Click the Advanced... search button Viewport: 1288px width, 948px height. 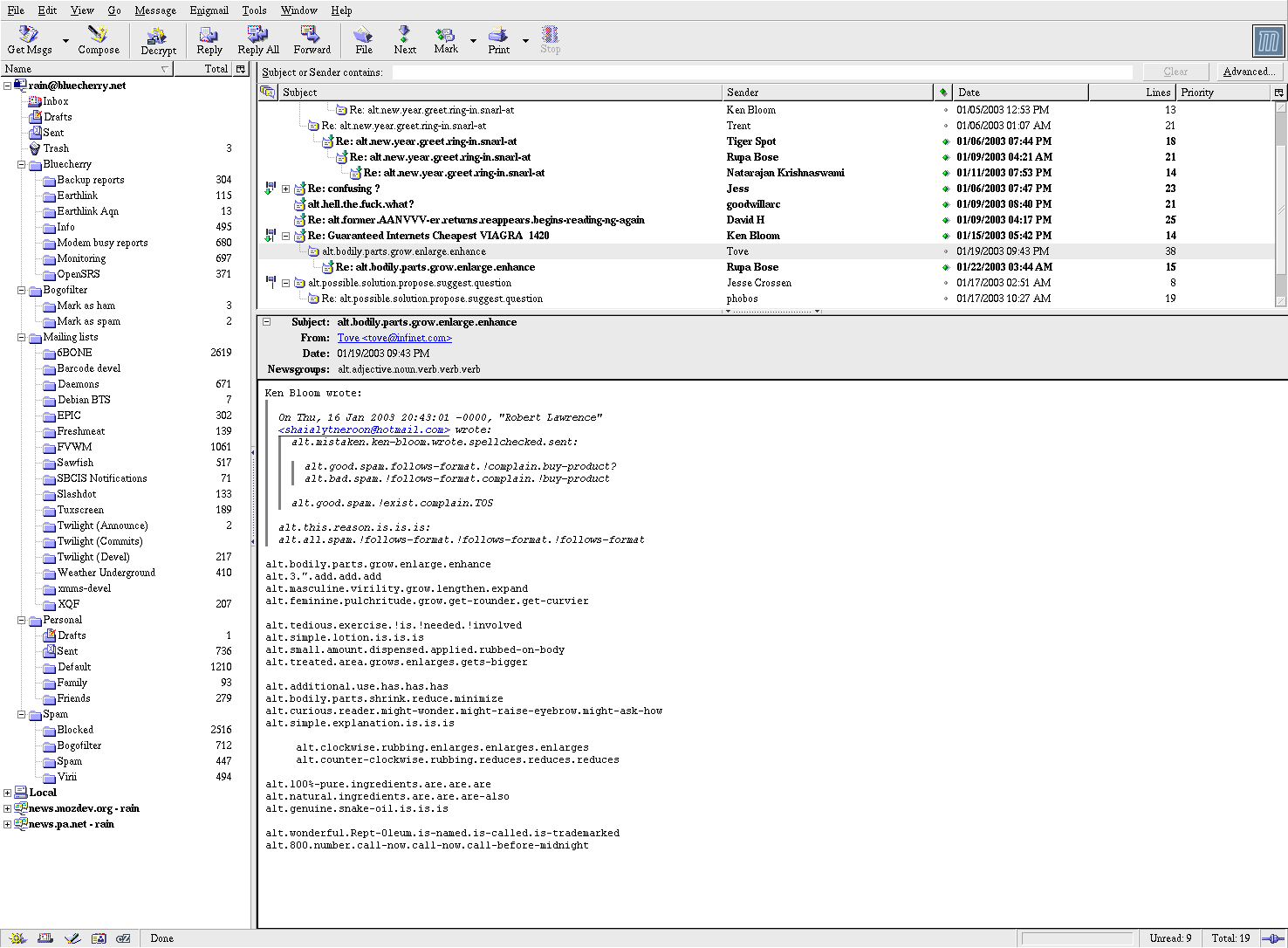(x=1249, y=72)
